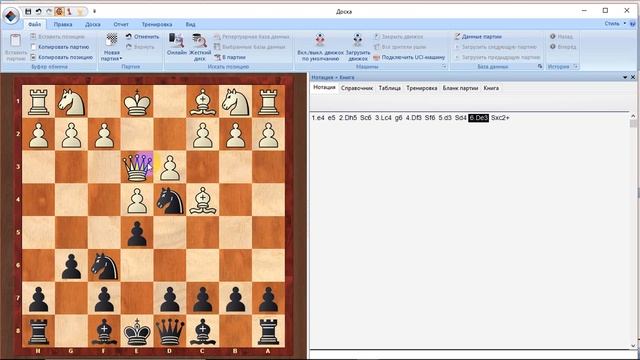This screenshot has height=360, width=640.
Task: Click move Sxc2+ in notation
Action: tap(500, 118)
